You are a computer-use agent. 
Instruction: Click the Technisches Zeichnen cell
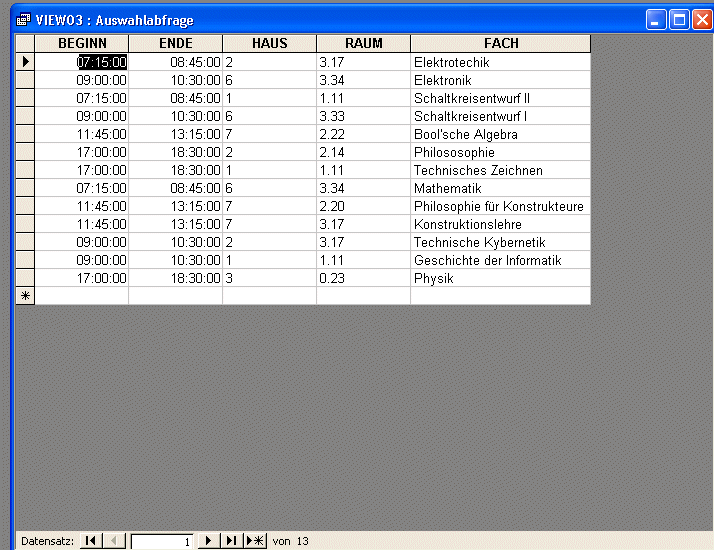pyautogui.click(x=500, y=170)
